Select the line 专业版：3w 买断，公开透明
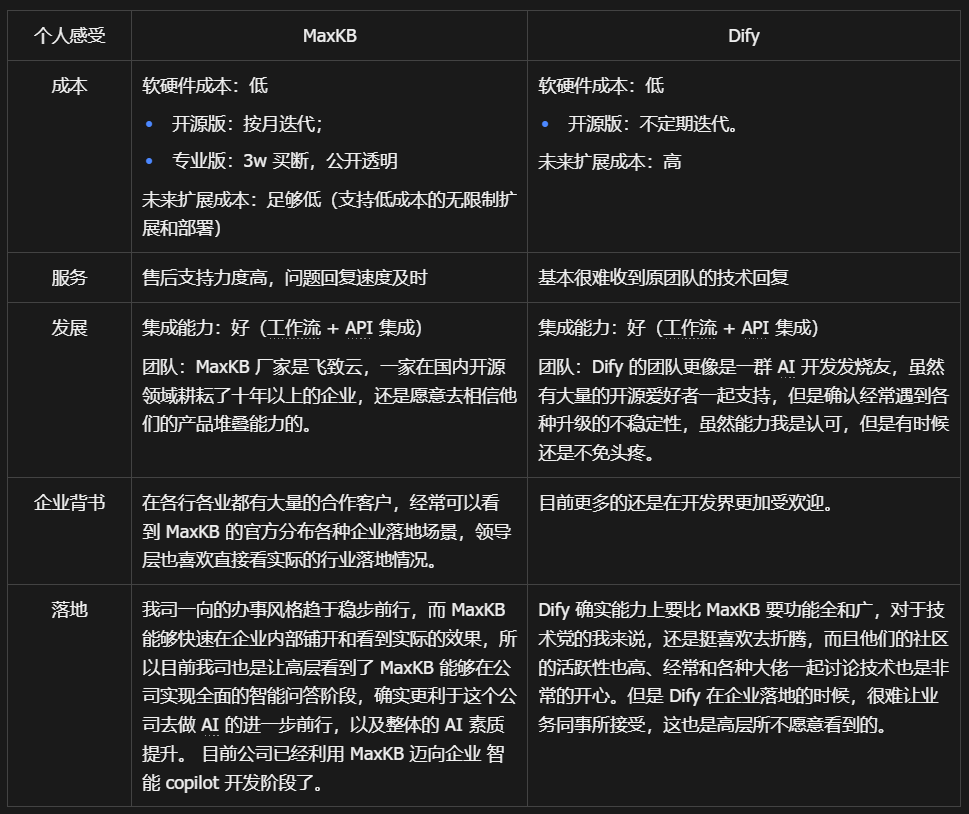 [284, 161]
